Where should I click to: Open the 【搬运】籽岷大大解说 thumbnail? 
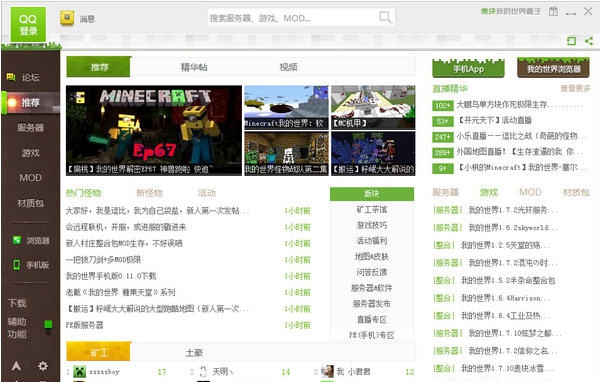point(373,153)
